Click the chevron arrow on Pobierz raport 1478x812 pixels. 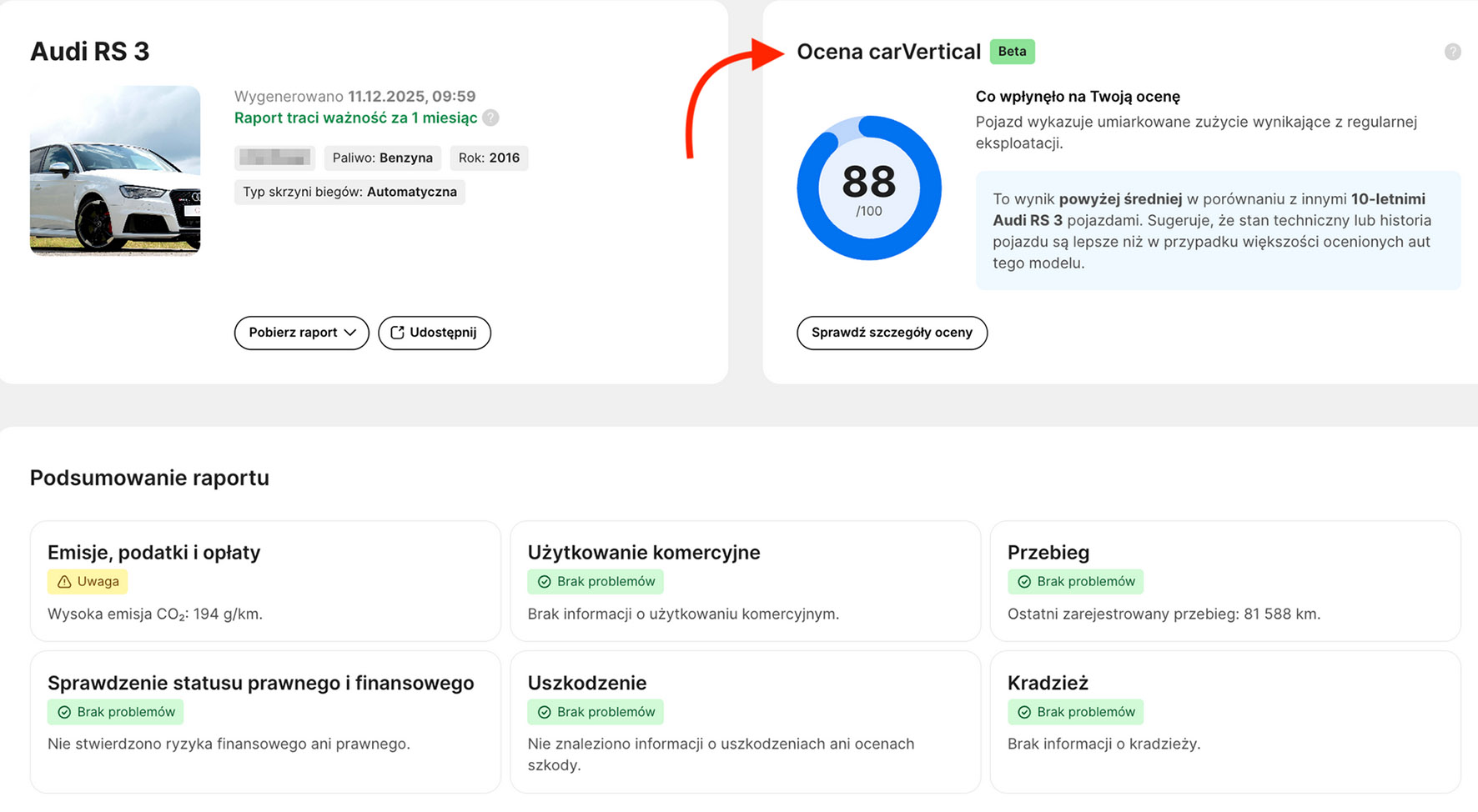coord(350,333)
